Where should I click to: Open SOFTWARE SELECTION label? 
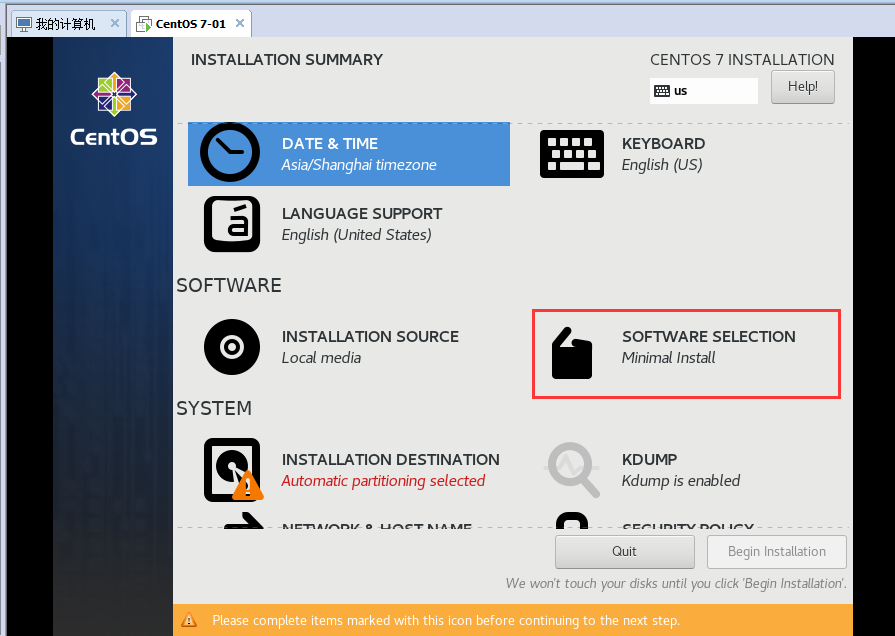pos(709,337)
